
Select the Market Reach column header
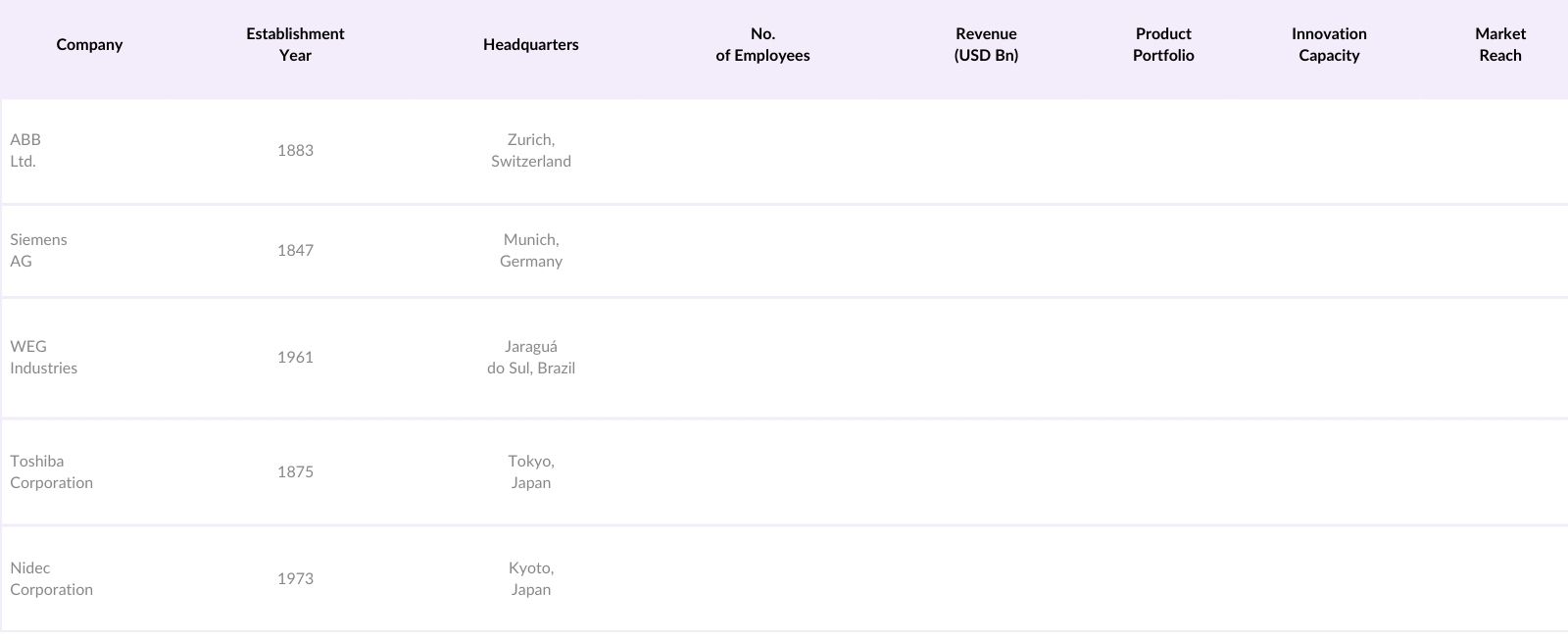click(1499, 45)
